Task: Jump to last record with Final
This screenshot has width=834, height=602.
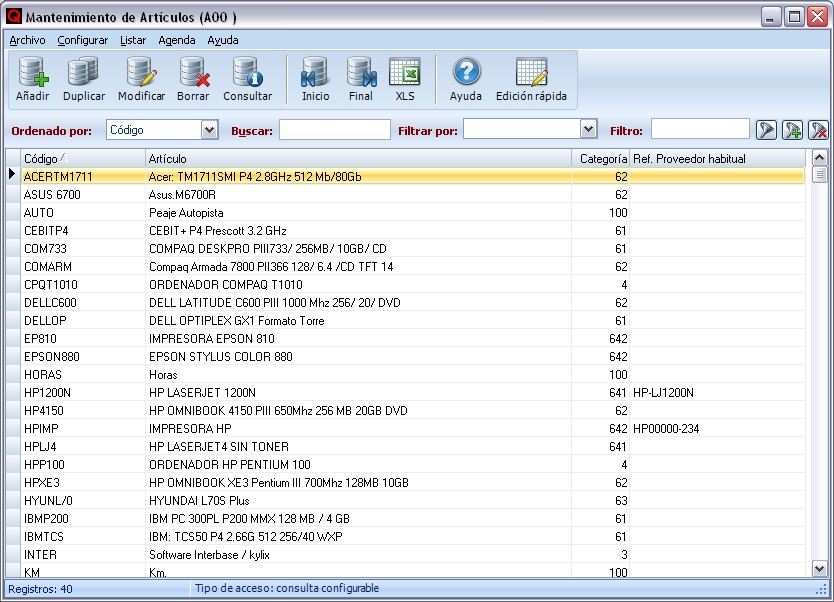Action: [x=361, y=72]
